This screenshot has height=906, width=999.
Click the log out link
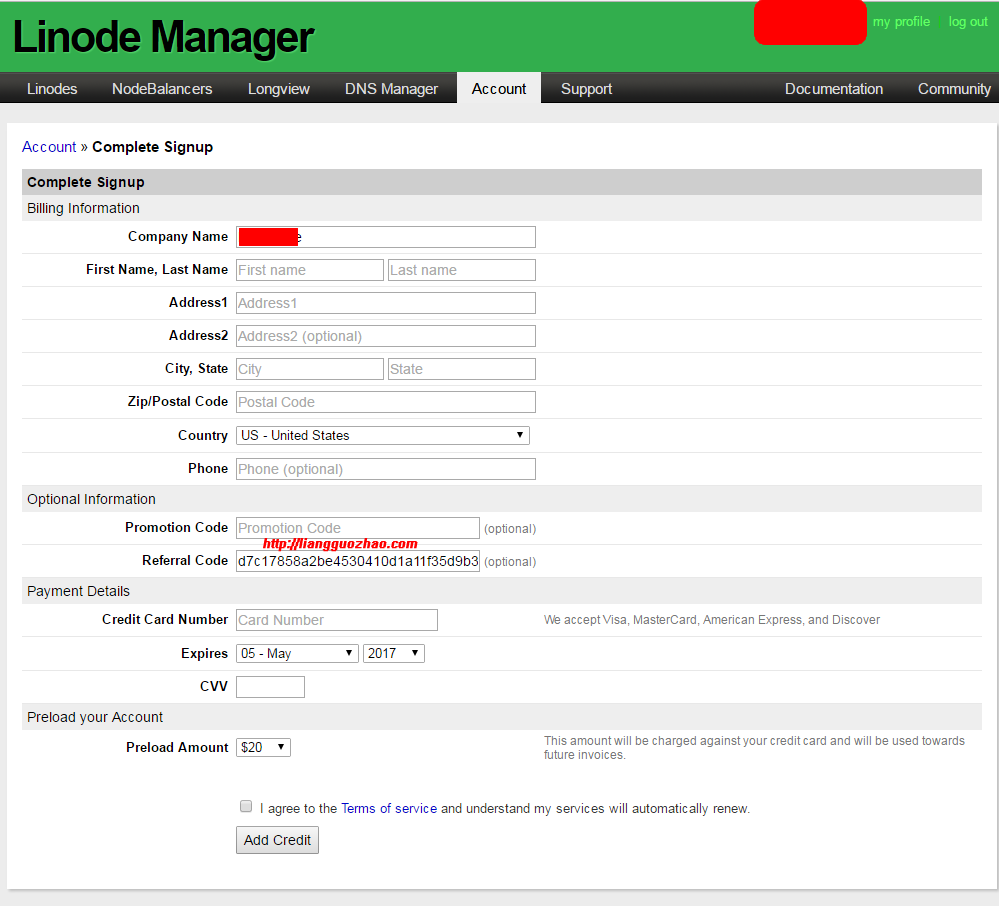(x=968, y=22)
